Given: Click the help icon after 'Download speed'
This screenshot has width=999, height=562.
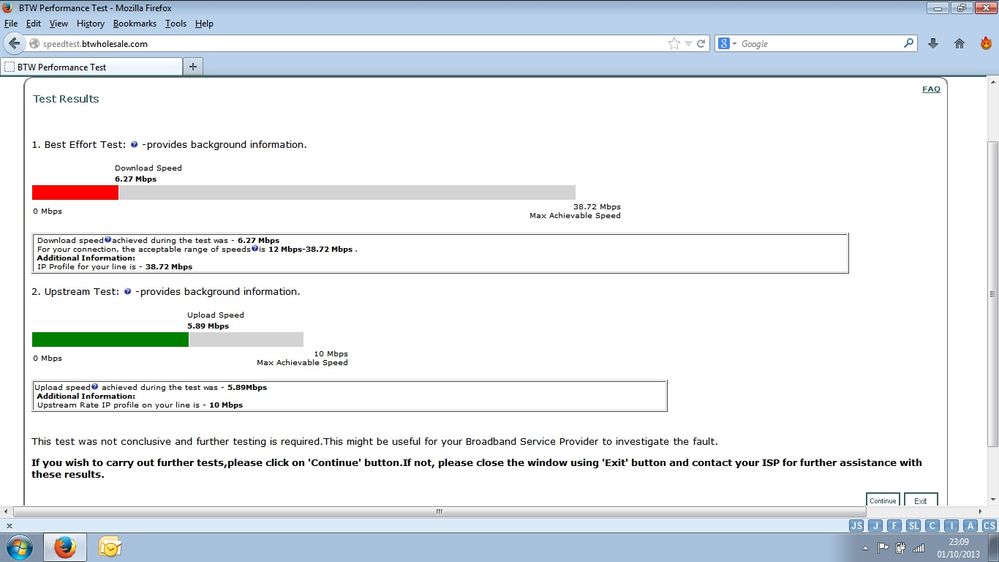Looking at the screenshot, I should pos(108,240).
